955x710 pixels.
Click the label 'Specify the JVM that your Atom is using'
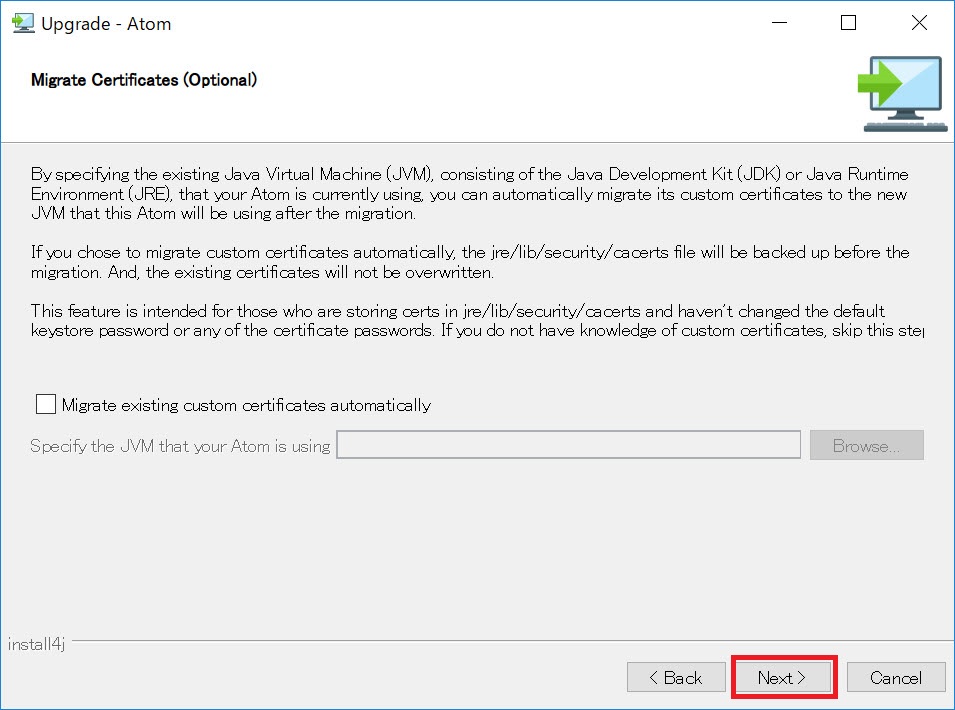tap(178, 446)
